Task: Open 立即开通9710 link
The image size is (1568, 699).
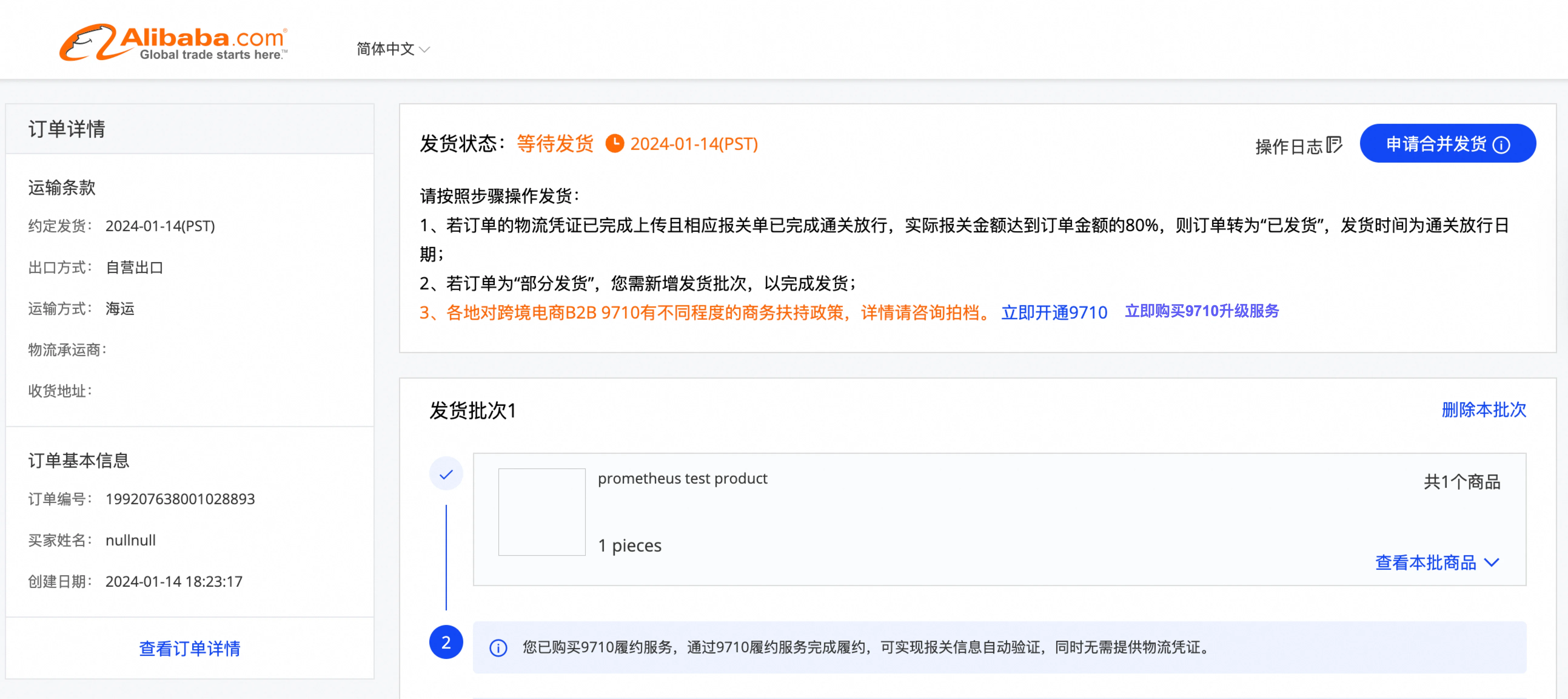Action: click(1054, 312)
